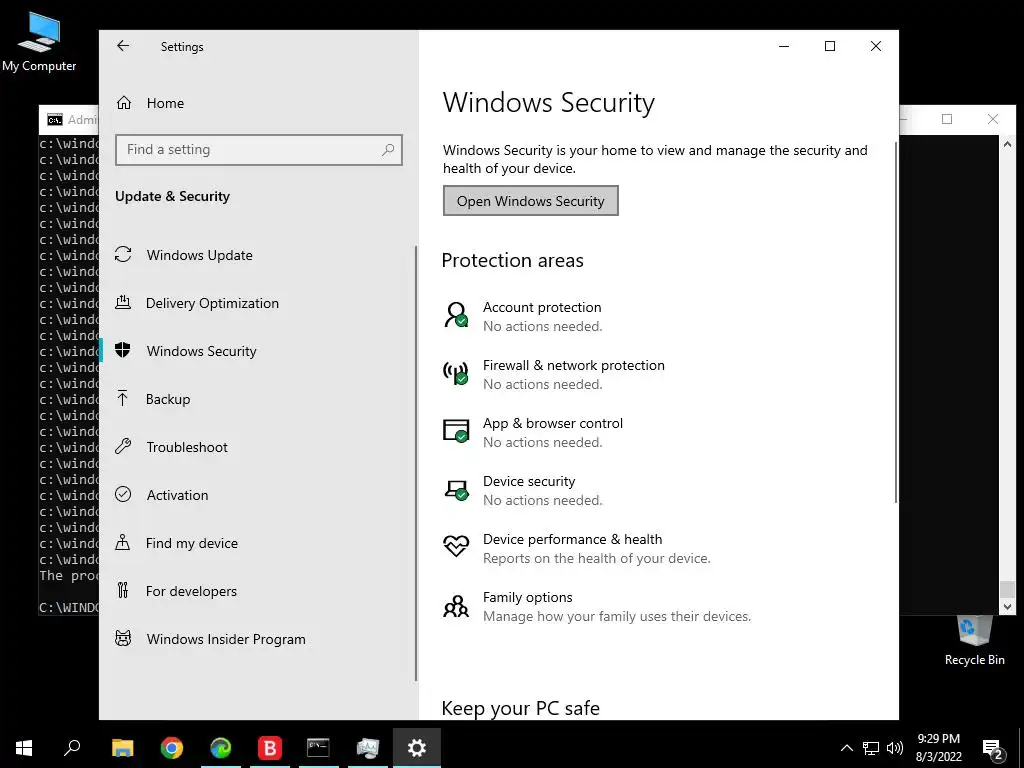1024x768 pixels.
Task: Open the Activation page
Action: click(x=259, y=495)
